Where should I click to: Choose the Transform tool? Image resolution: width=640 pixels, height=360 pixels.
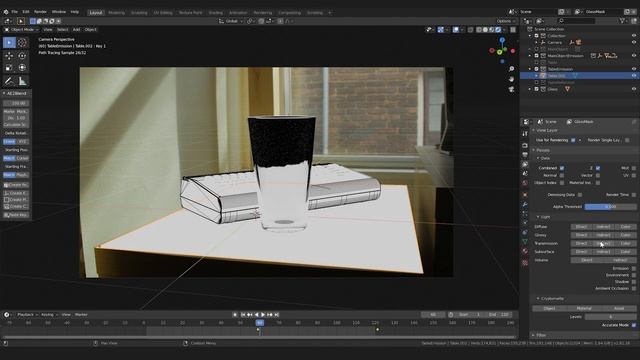(22, 68)
